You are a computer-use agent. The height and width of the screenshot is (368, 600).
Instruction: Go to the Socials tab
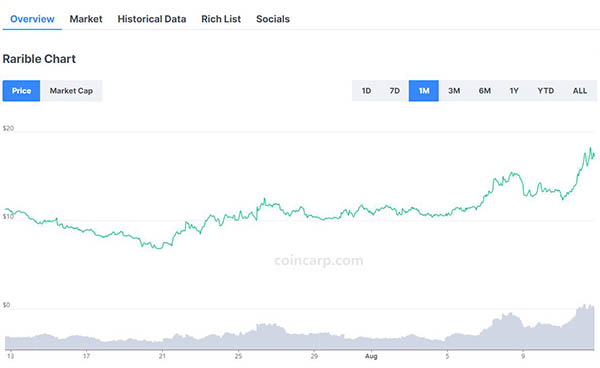pyautogui.click(x=273, y=19)
